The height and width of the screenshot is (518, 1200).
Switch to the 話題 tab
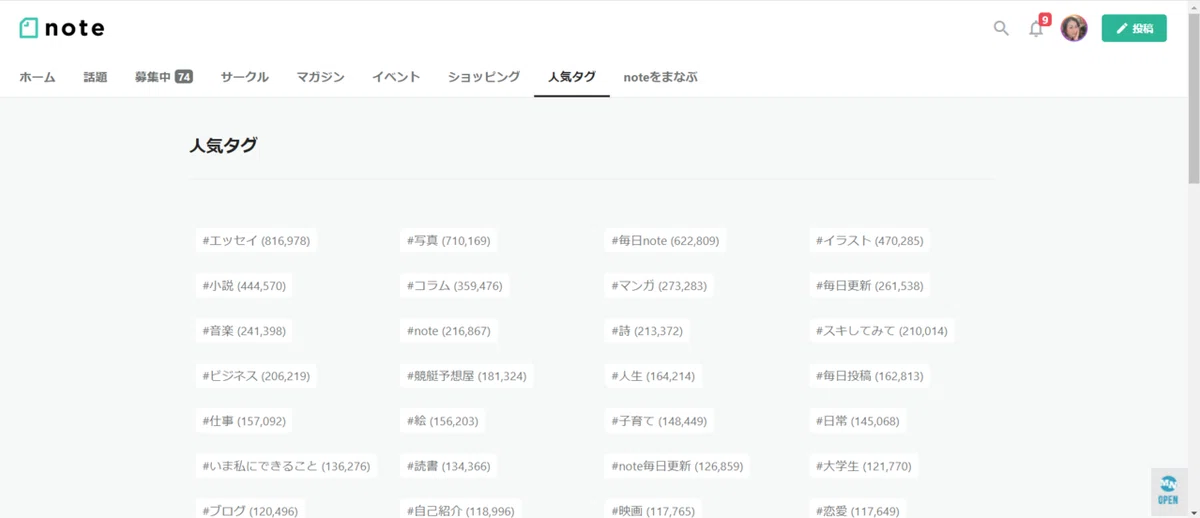[95, 77]
